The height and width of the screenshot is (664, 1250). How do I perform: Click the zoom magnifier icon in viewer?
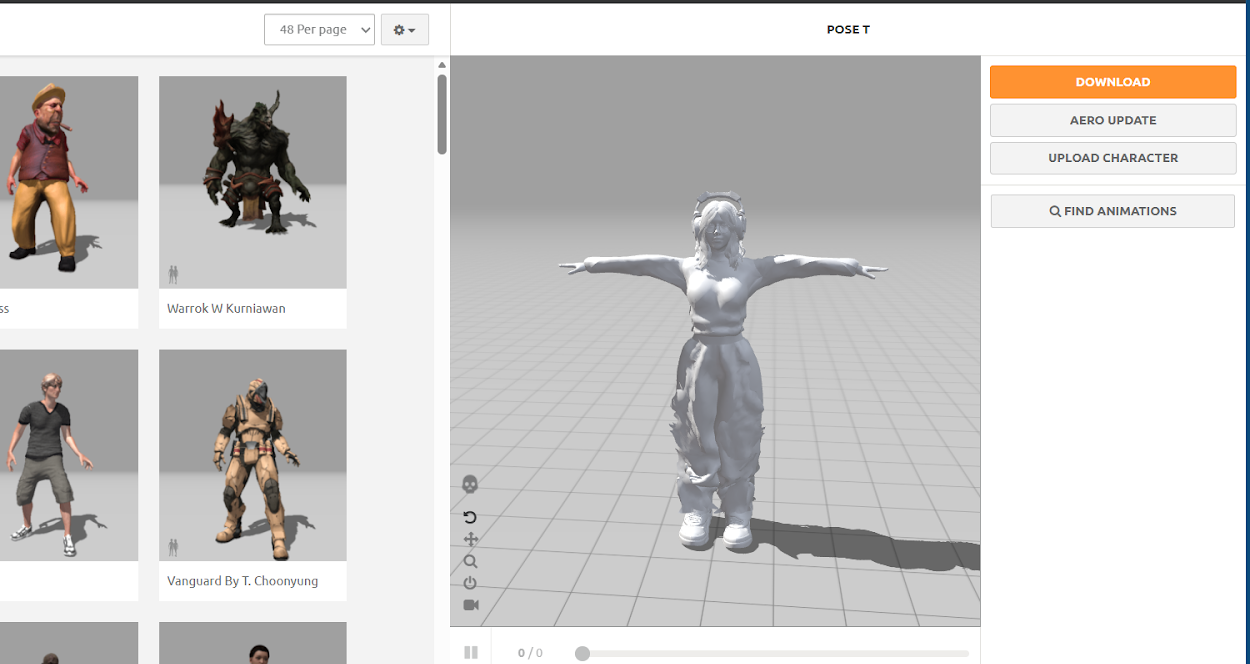point(470,562)
